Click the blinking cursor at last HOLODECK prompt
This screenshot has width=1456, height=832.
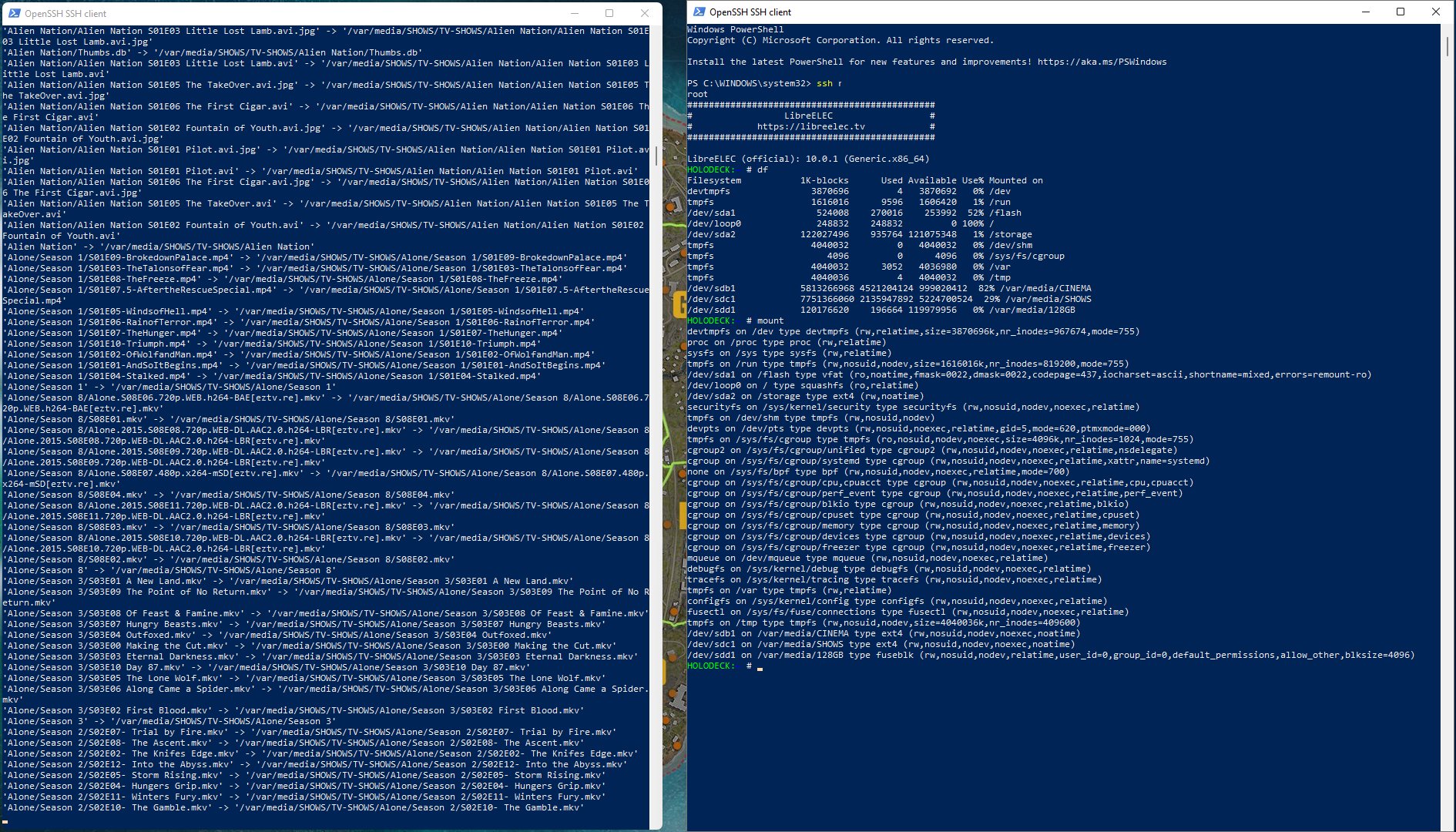point(760,667)
